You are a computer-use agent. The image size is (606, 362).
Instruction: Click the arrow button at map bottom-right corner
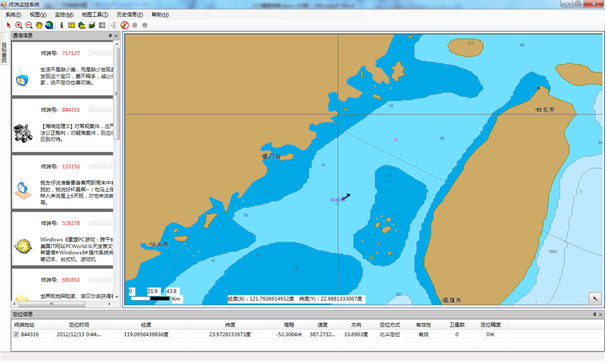coord(595,298)
